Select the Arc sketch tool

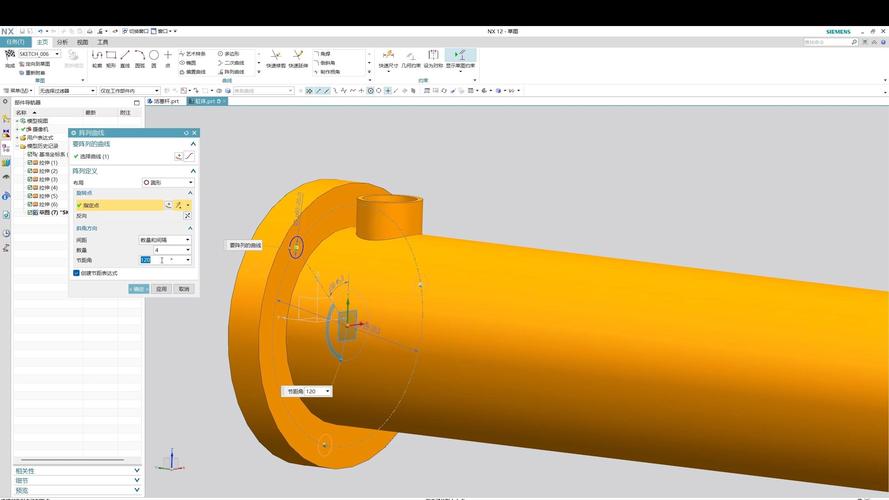(139, 55)
